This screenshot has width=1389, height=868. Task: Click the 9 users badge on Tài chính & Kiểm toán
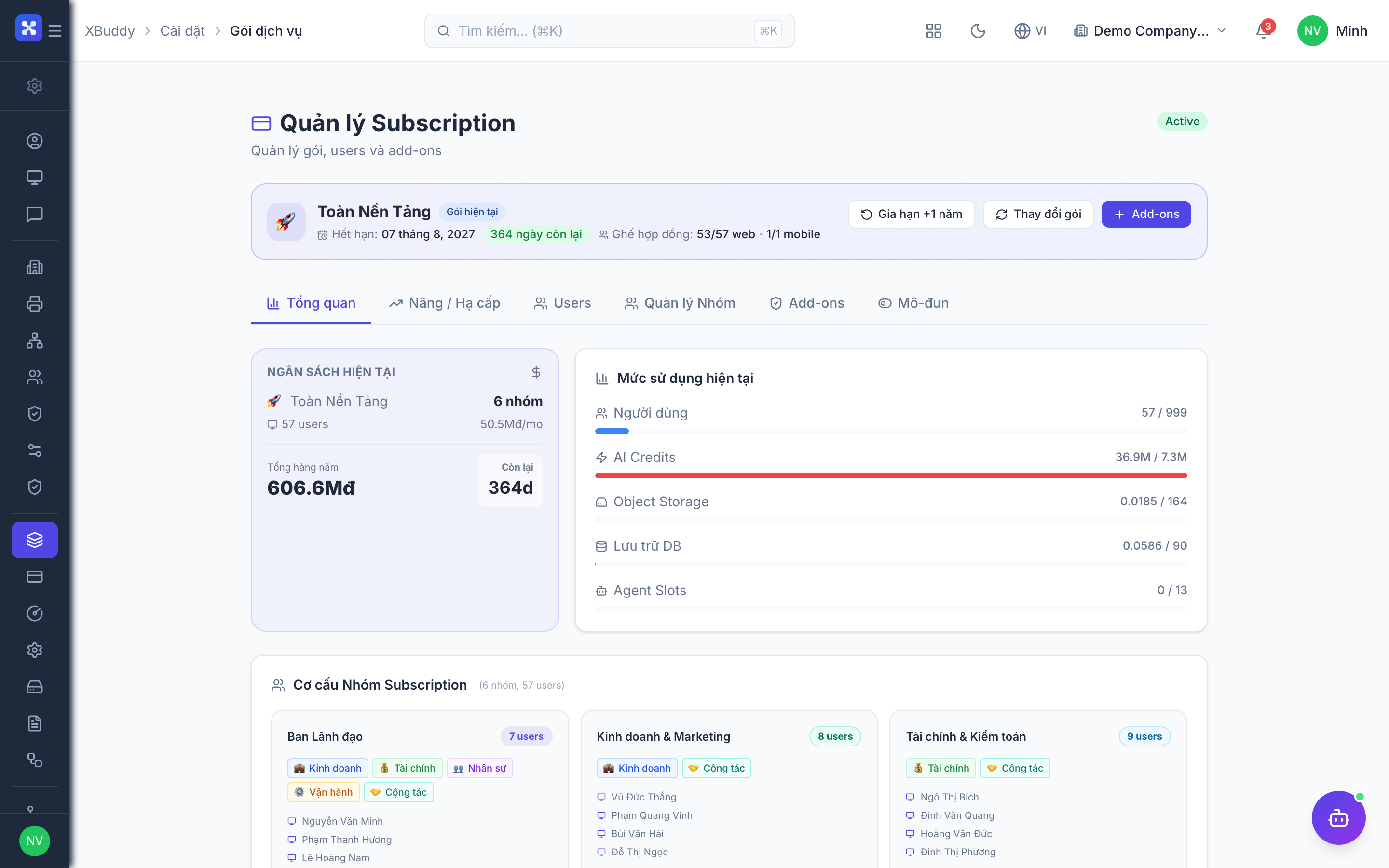click(x=1144, y=736)
